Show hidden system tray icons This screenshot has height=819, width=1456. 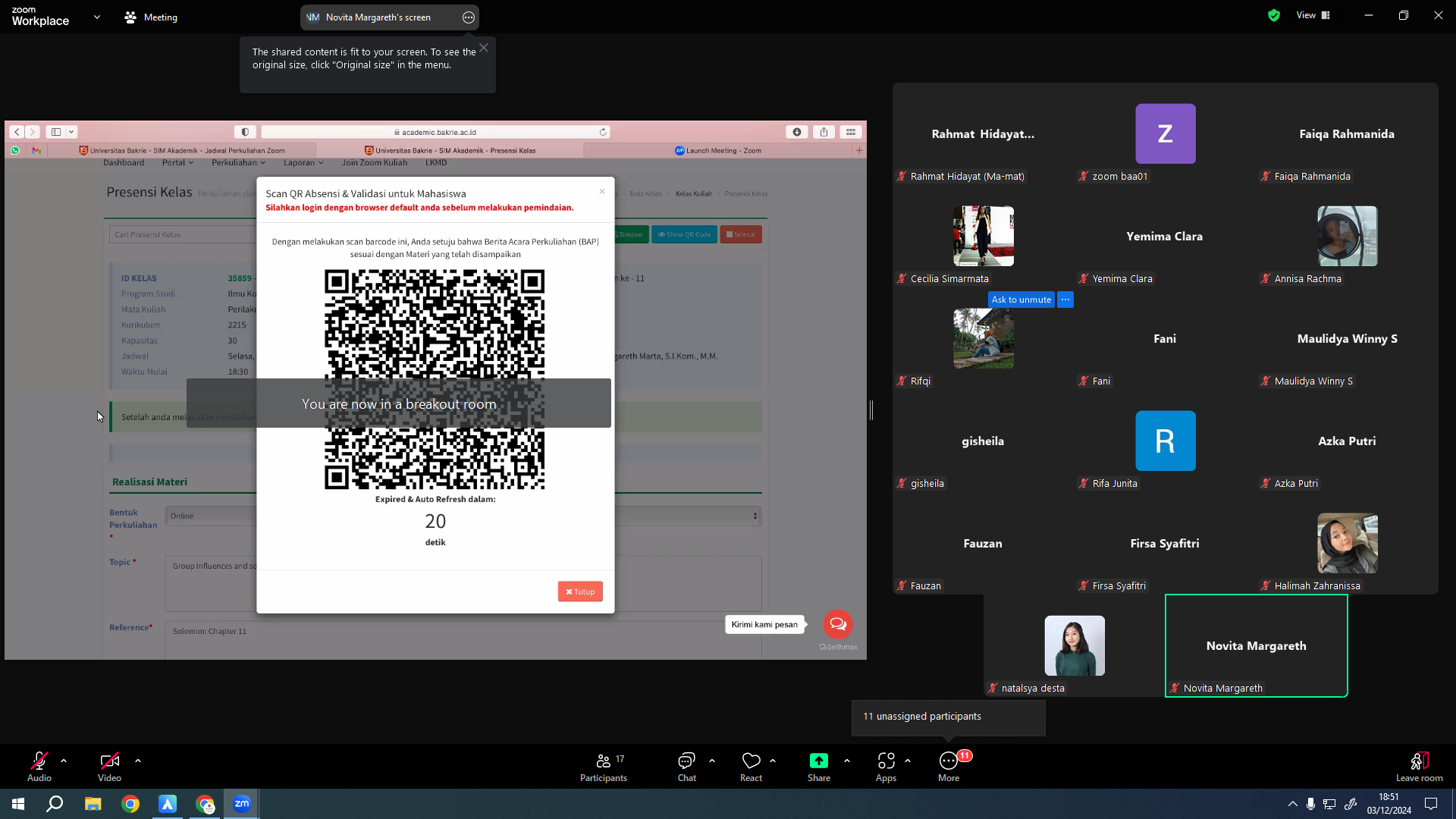1292,804
